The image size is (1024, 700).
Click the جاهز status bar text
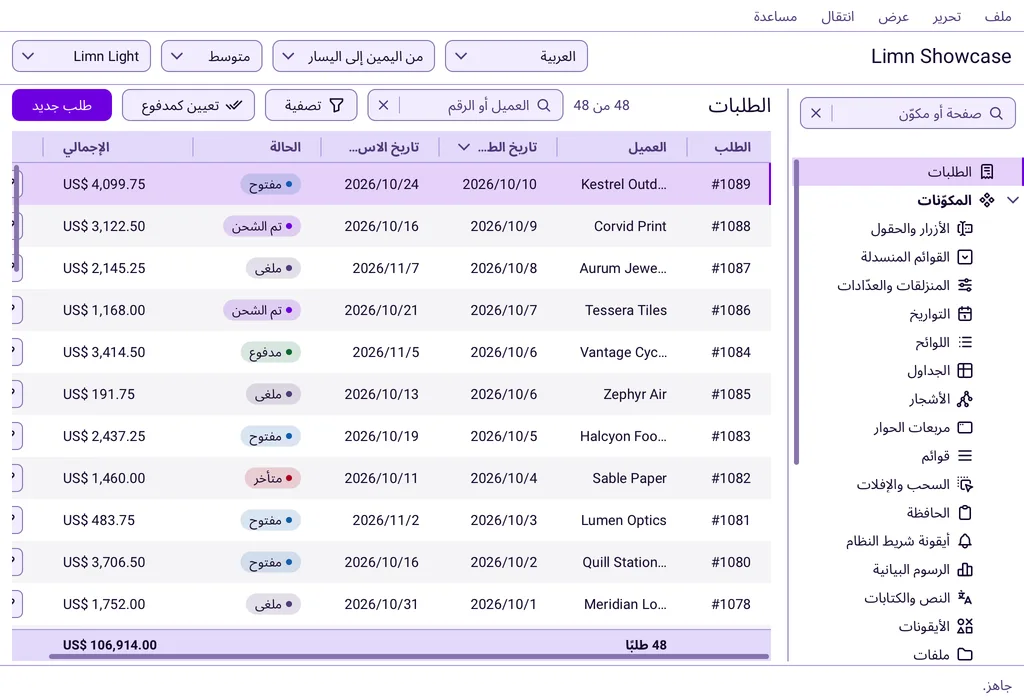(x=997, y=686)
